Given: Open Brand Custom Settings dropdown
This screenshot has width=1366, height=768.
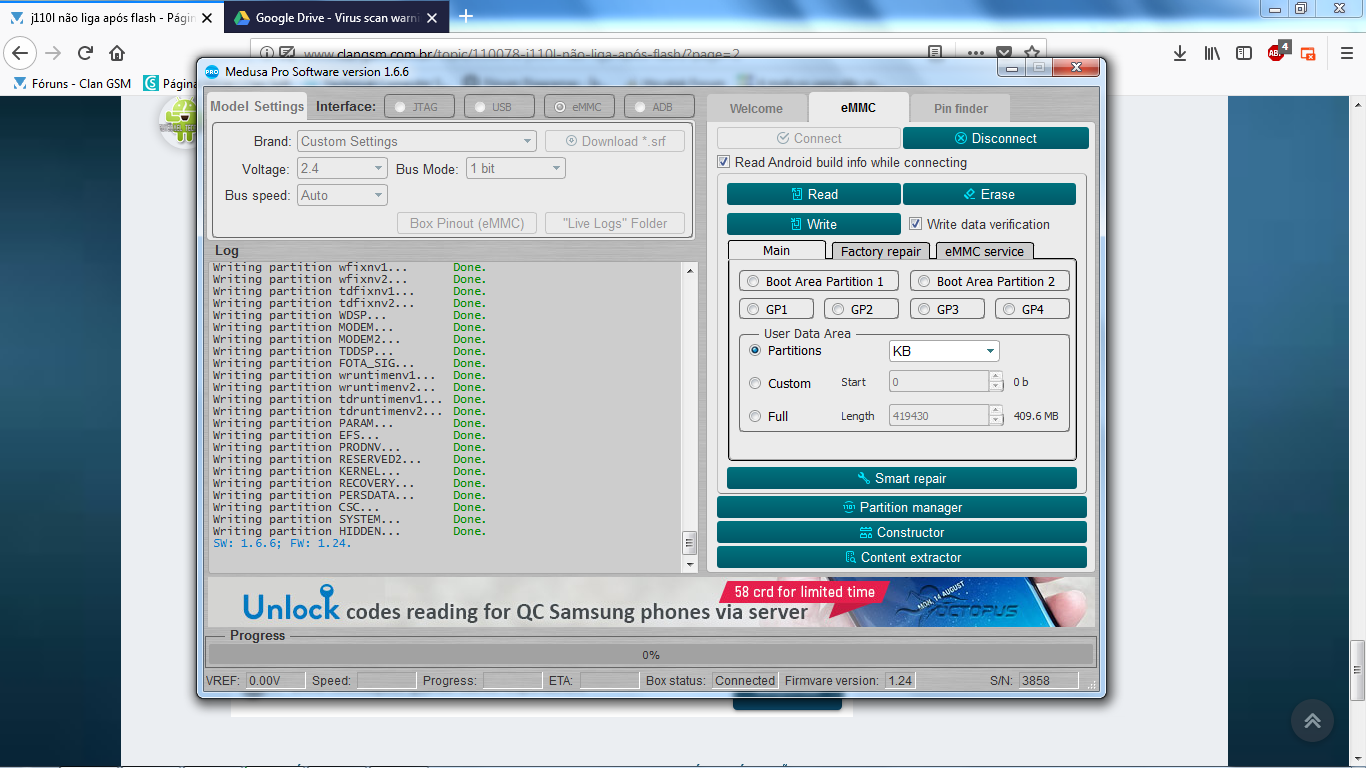Looking at the screenshot, I should [417, 141].
